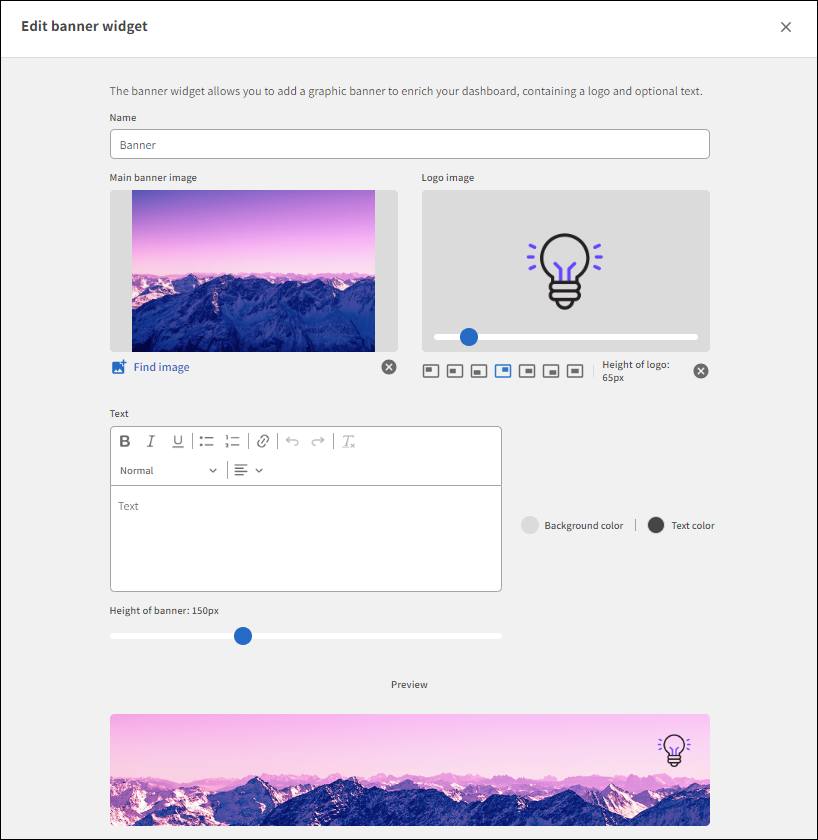The image size is (818, 840).
Task: Open the Background color picker
Action: coord(530,525)
